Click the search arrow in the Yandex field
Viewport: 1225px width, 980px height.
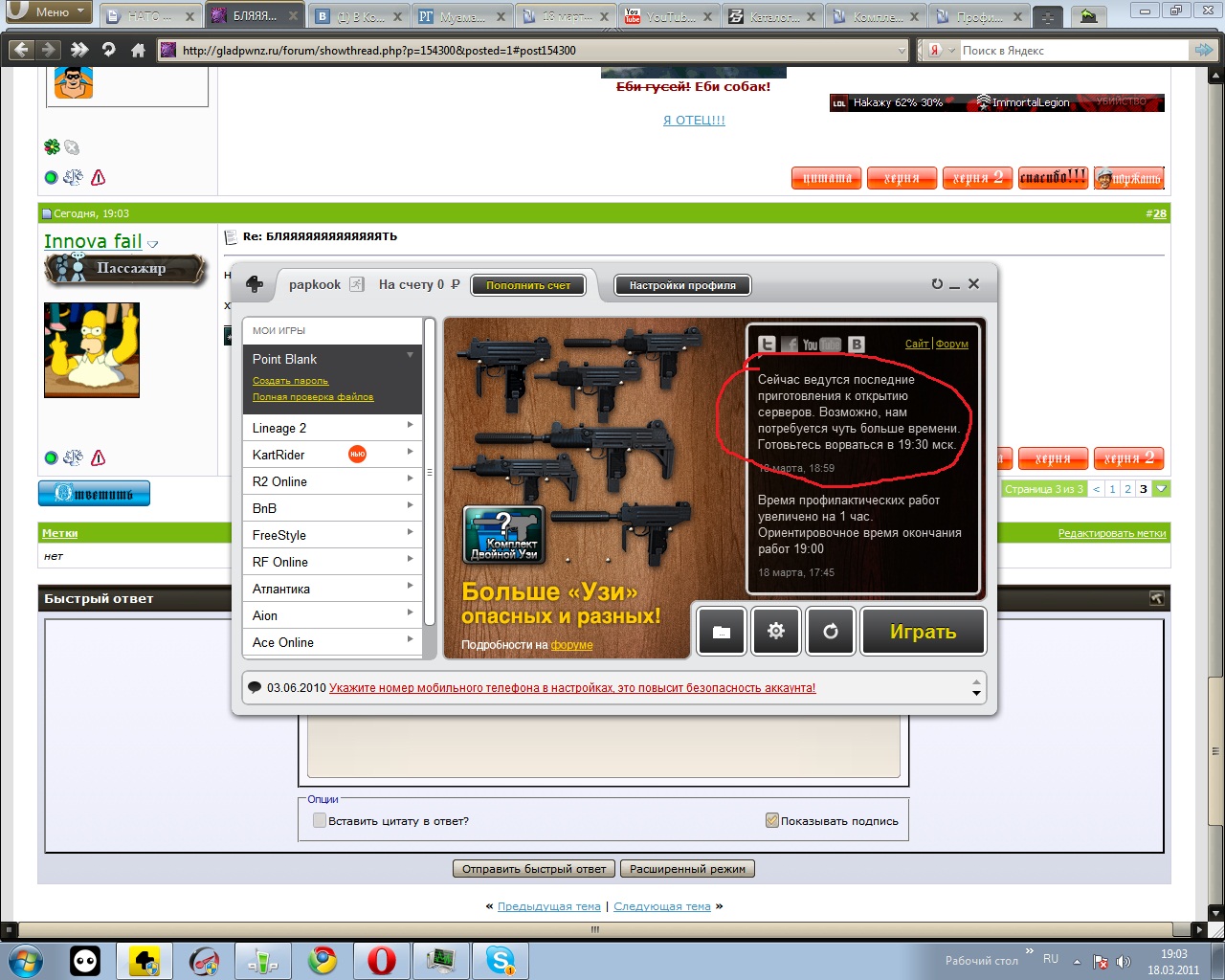pyautogui.click(x=1204, y=50)
